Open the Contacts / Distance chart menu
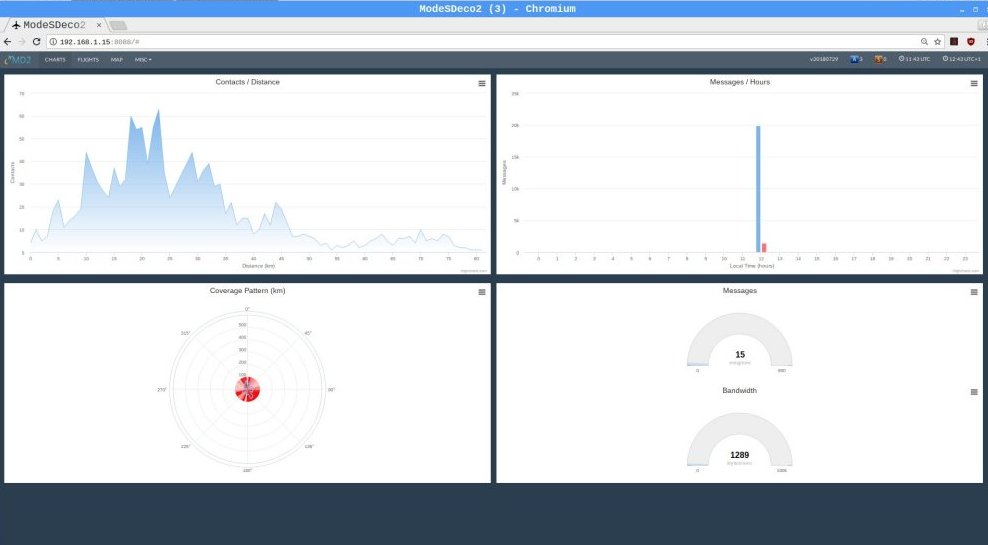The height and width of the screenshot is (545, 988). point(482,83)
